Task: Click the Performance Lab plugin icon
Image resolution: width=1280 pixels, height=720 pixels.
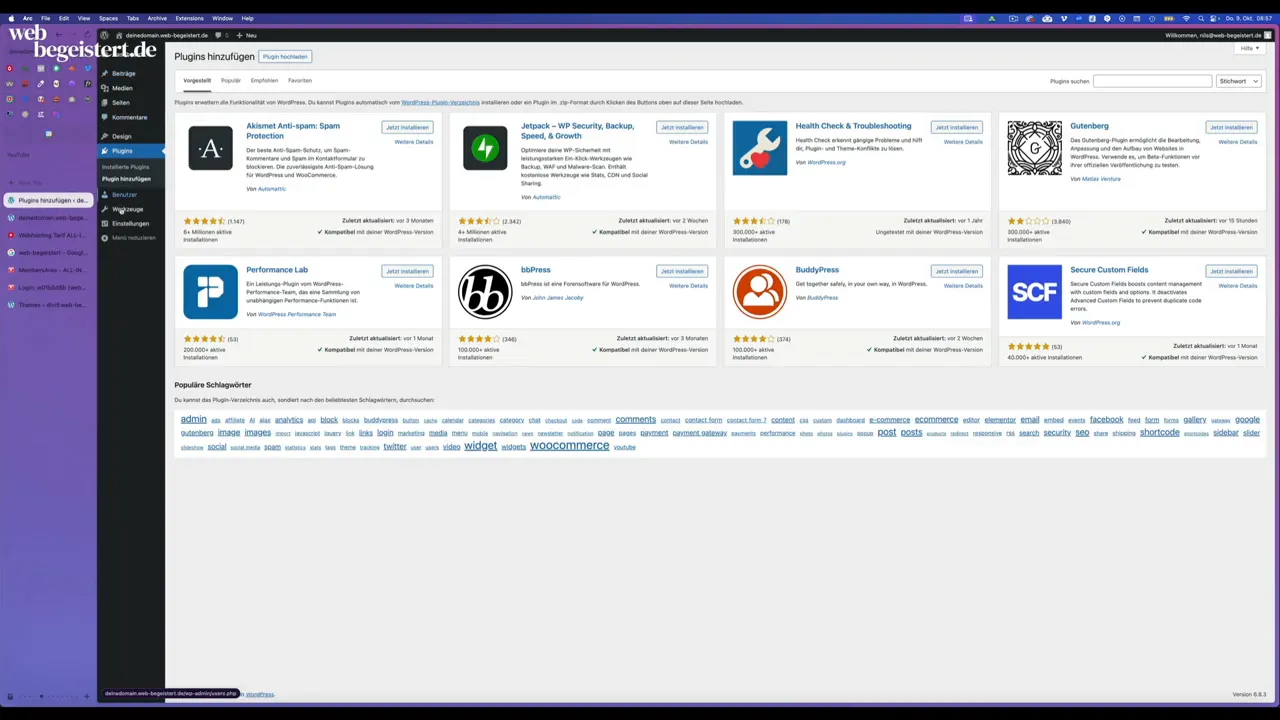Action: tap(210, 292)
